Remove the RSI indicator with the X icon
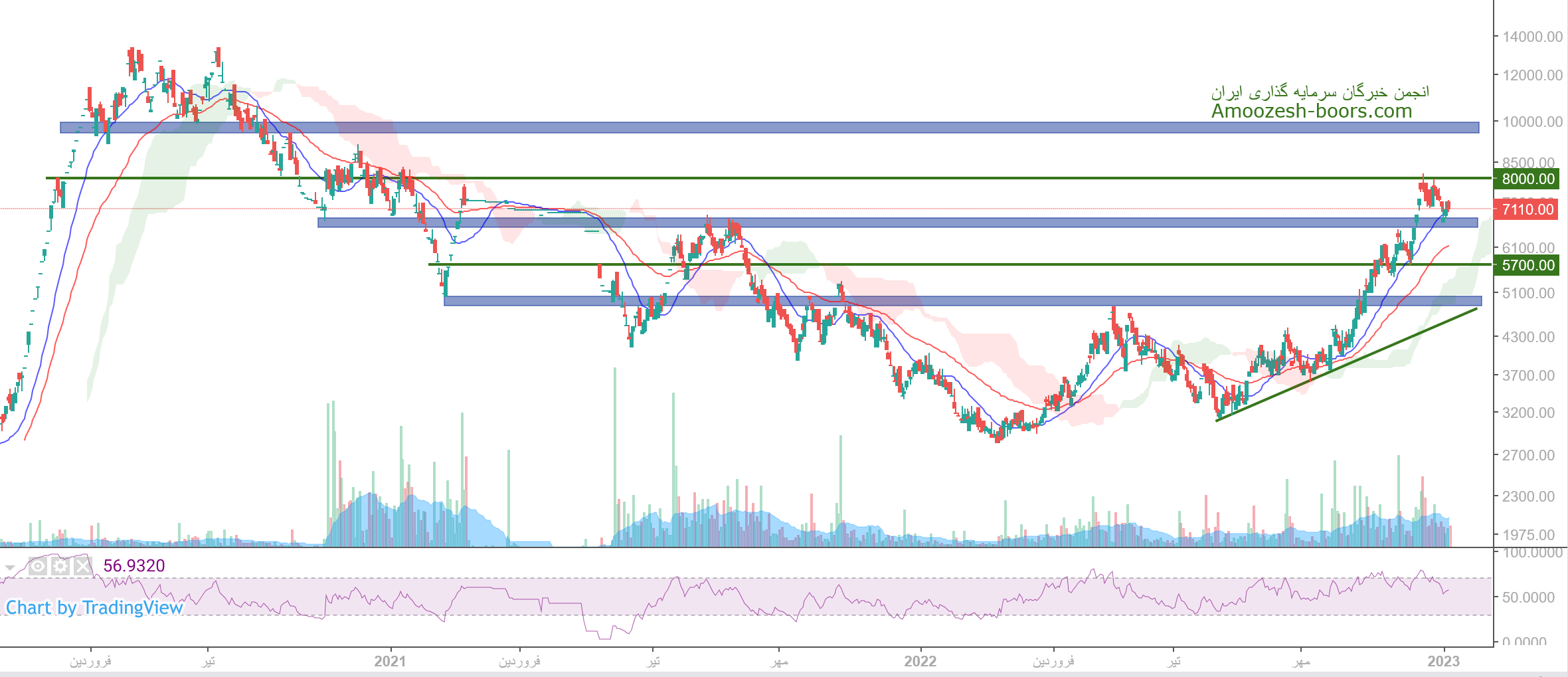Viewport: 1568px width, 677px height. [x=82, y=566]
